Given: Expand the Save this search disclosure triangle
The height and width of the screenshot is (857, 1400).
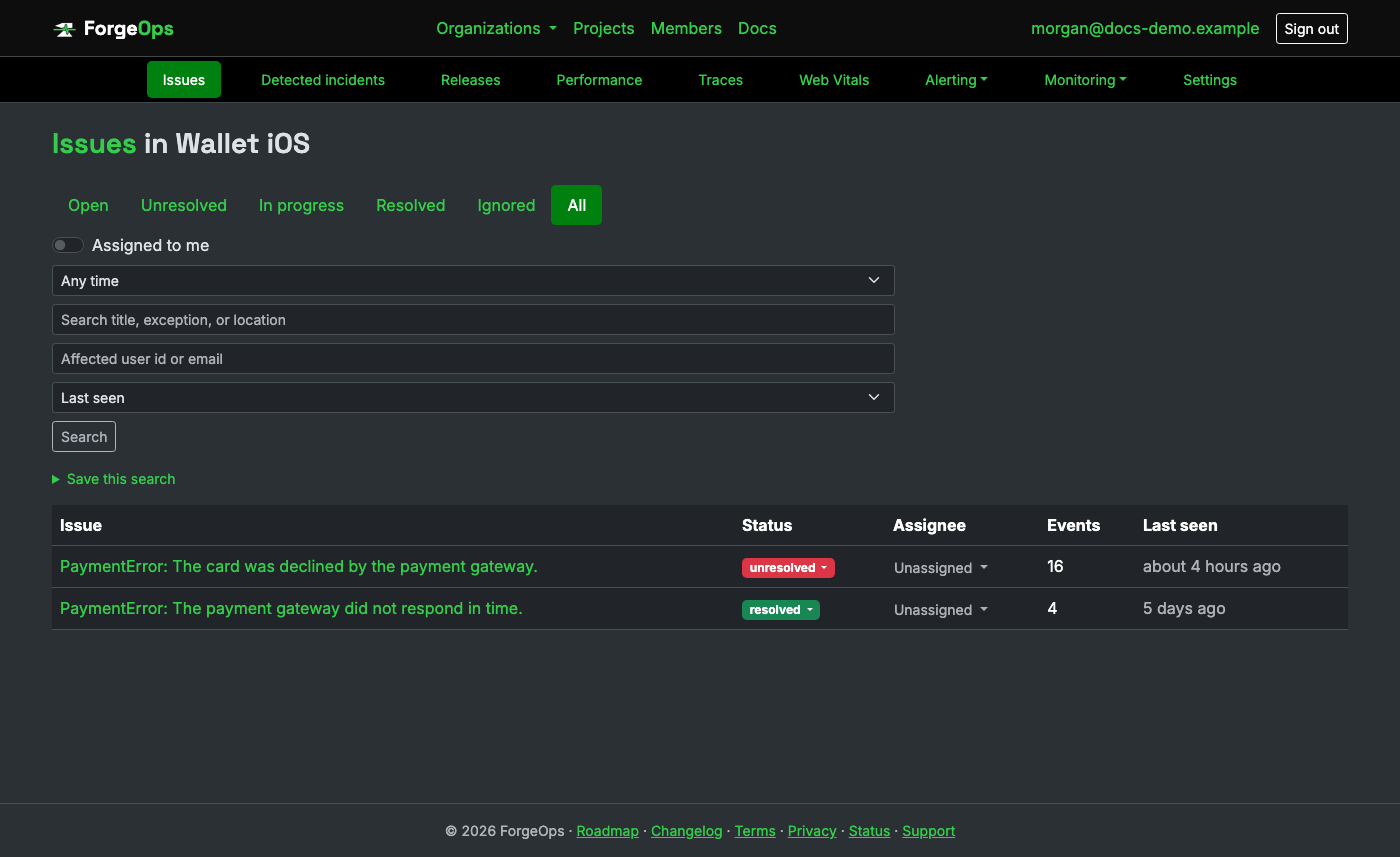Looking at the screenshot, I should [x=56, y=479].
